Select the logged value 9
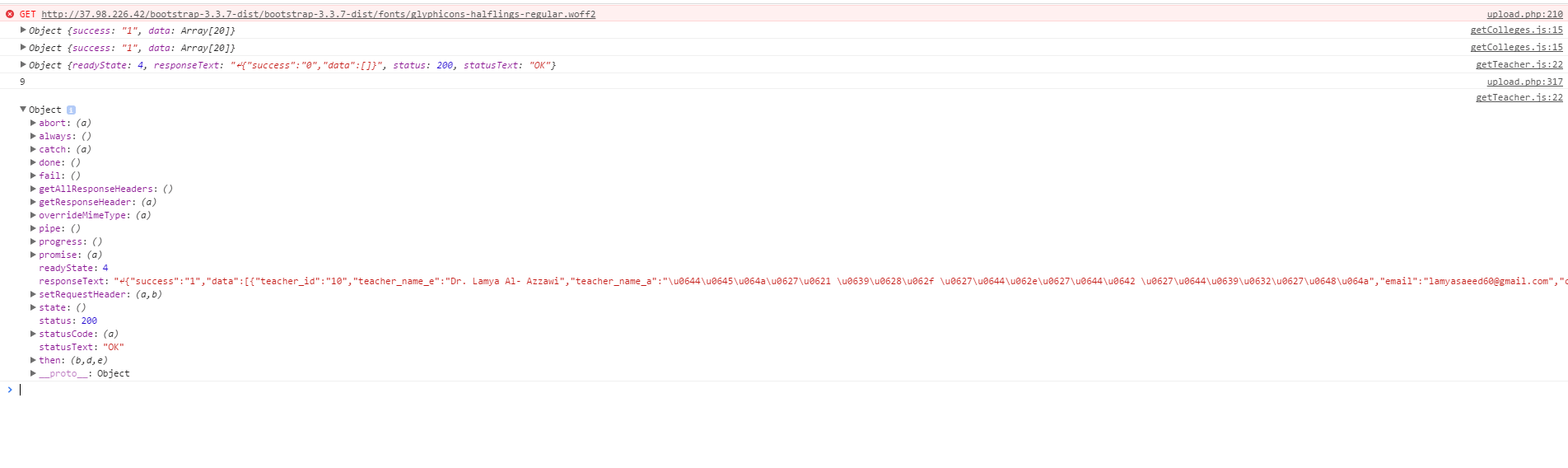1568x468 pixels. (x=22, y=82)
